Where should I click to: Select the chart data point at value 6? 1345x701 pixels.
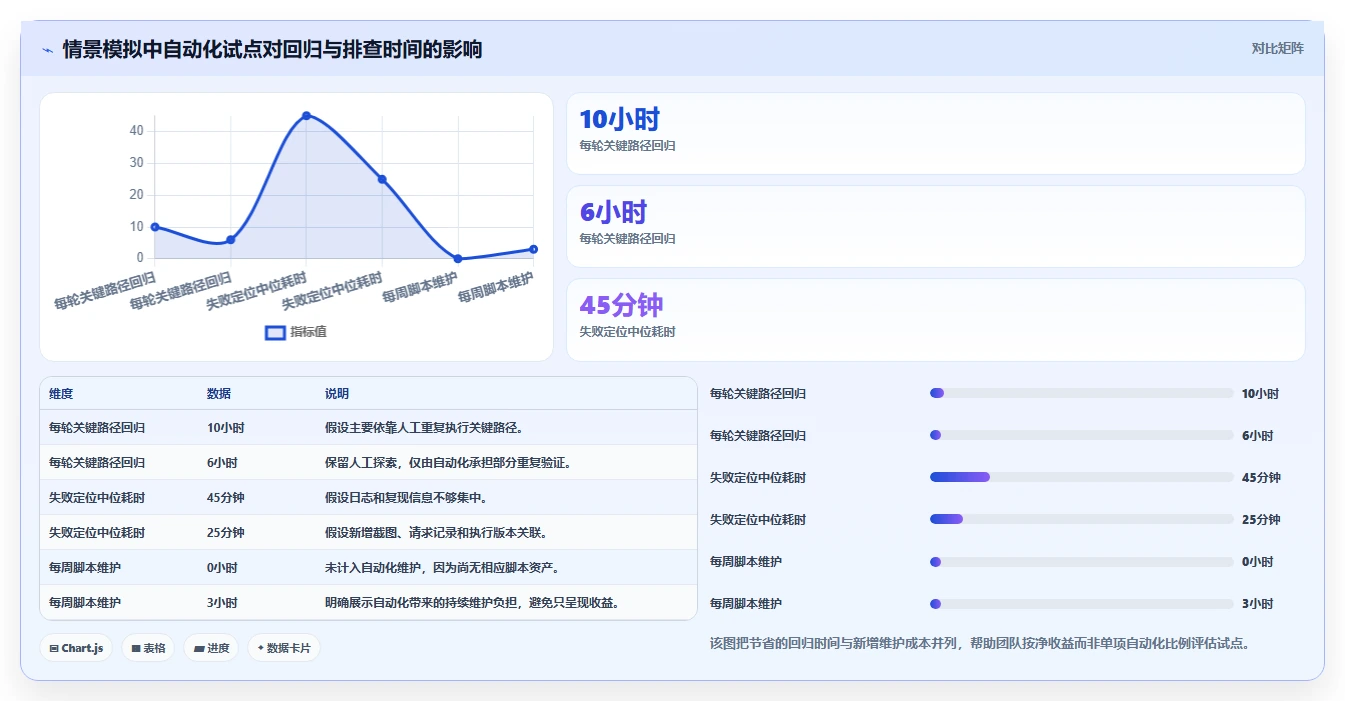pyautogui.click(x=231, y=240)
